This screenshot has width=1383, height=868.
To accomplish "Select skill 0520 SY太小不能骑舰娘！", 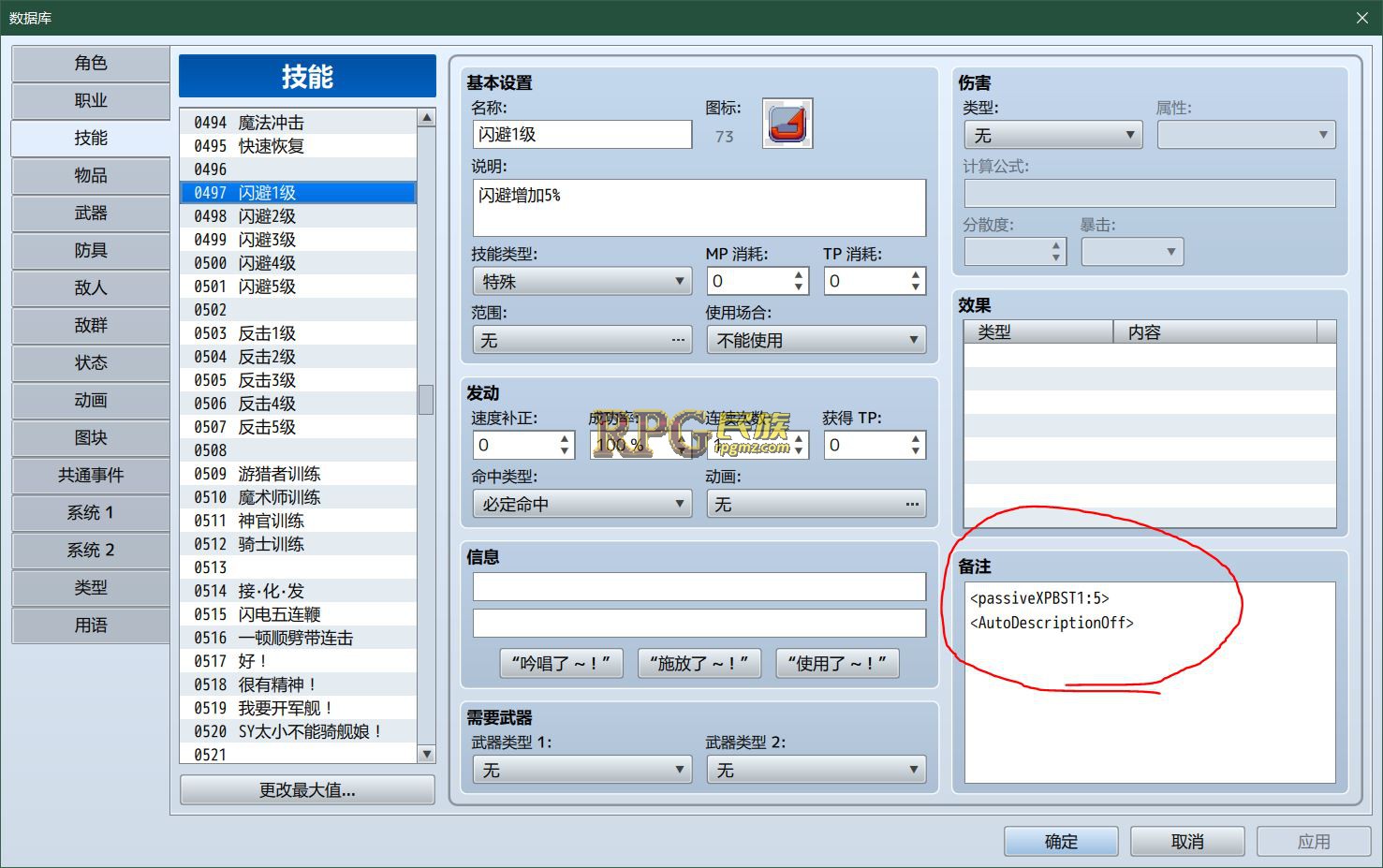I will pyautogui.click(x=298, y=730).
